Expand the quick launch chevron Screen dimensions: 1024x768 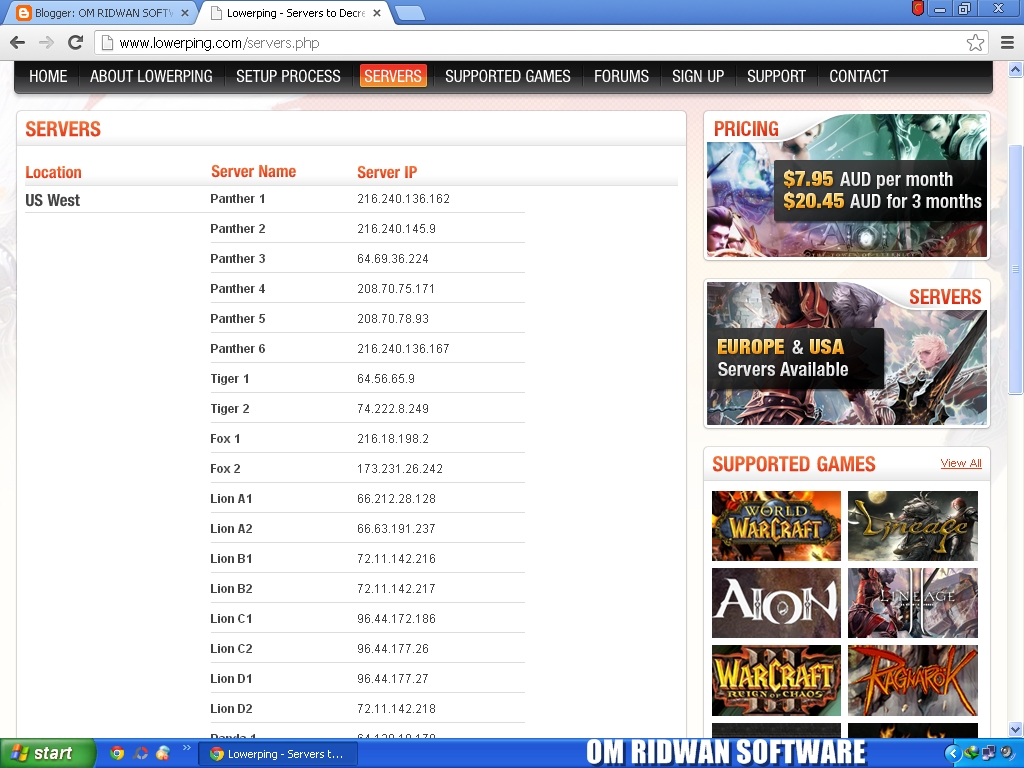(187, 748)
